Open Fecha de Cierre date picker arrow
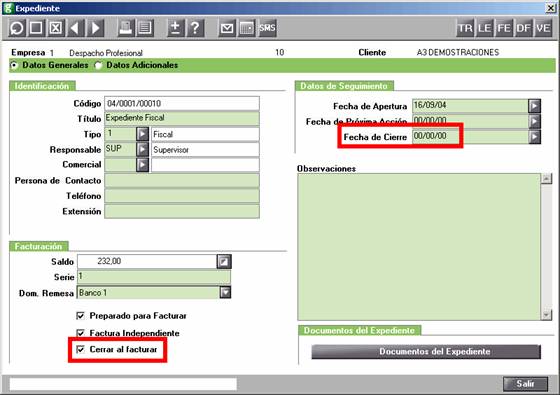This screenshot has width=560, height=395. pos(534,136)
